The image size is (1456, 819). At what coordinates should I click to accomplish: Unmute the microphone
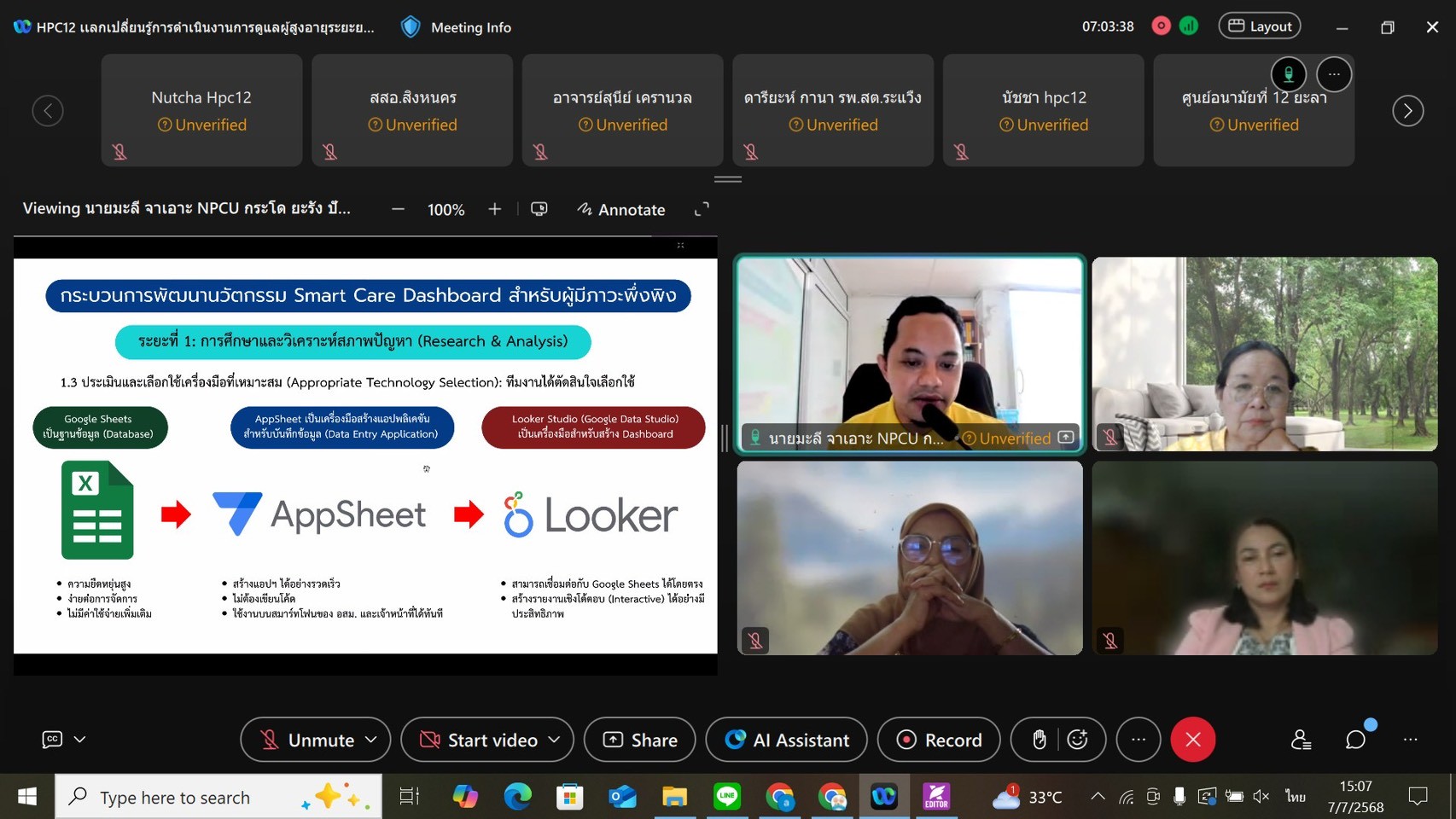[307, 740]
